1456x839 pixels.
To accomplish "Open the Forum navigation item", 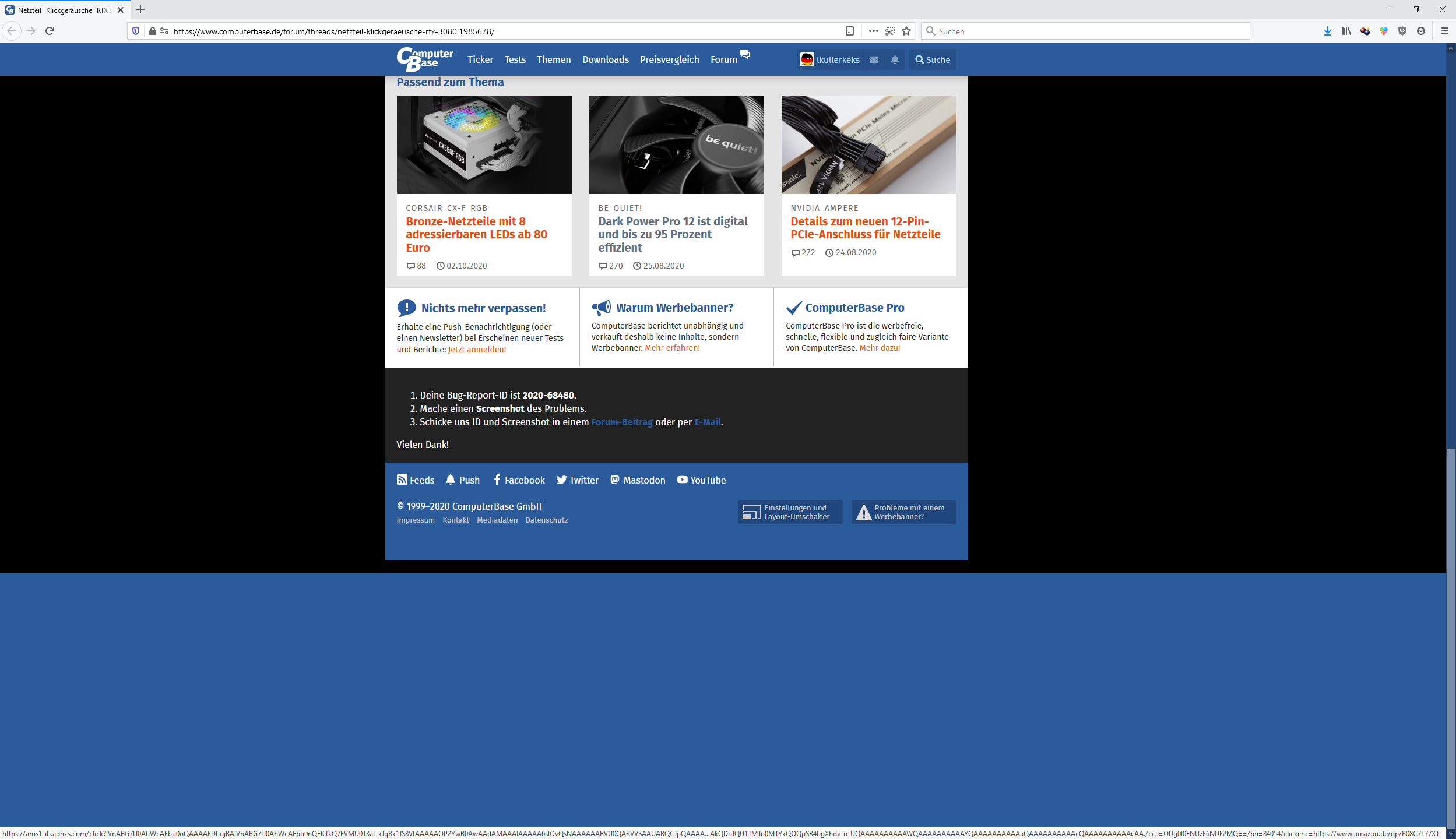I will click(x=724, y=59).
